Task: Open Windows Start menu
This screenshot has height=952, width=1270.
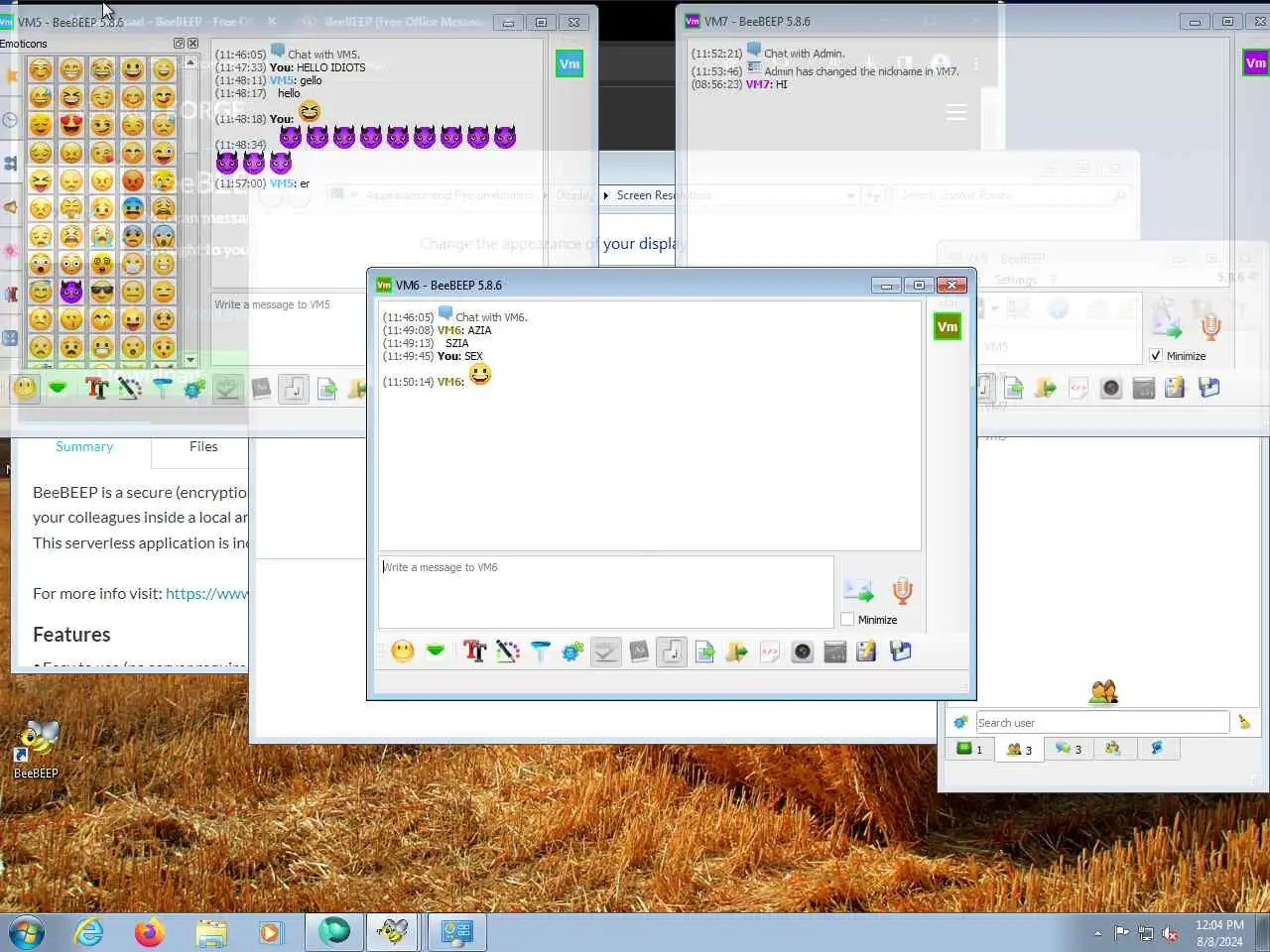Action: [27, 932]
